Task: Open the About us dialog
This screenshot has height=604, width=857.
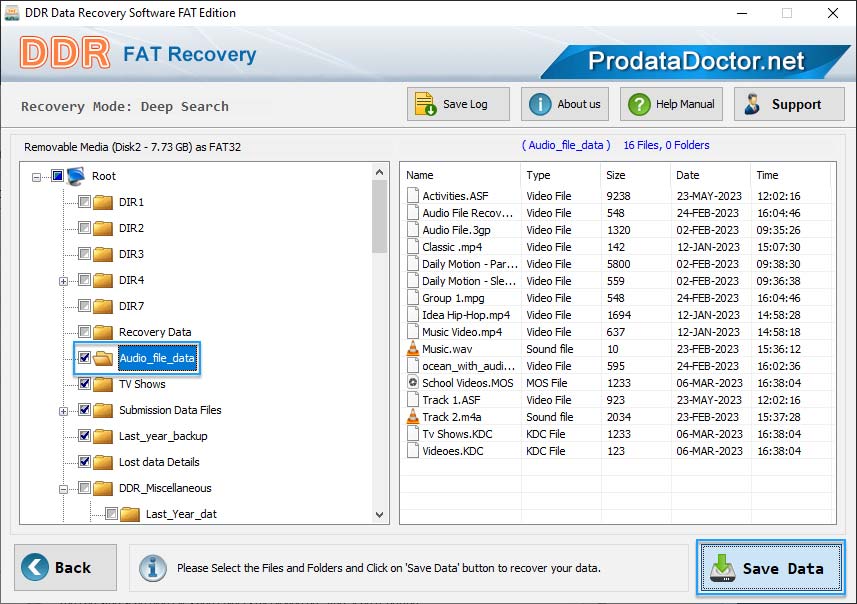Action: [x=565, y=104]
